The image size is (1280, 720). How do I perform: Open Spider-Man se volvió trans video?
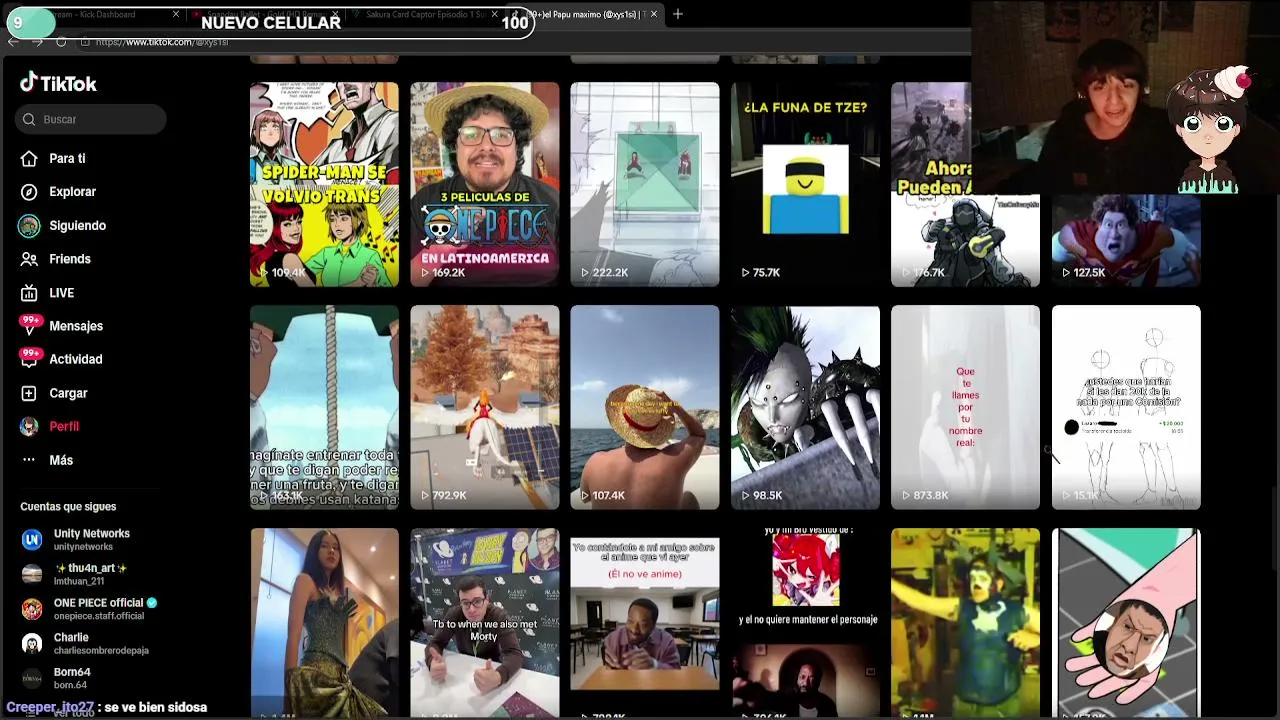(324, 184)
